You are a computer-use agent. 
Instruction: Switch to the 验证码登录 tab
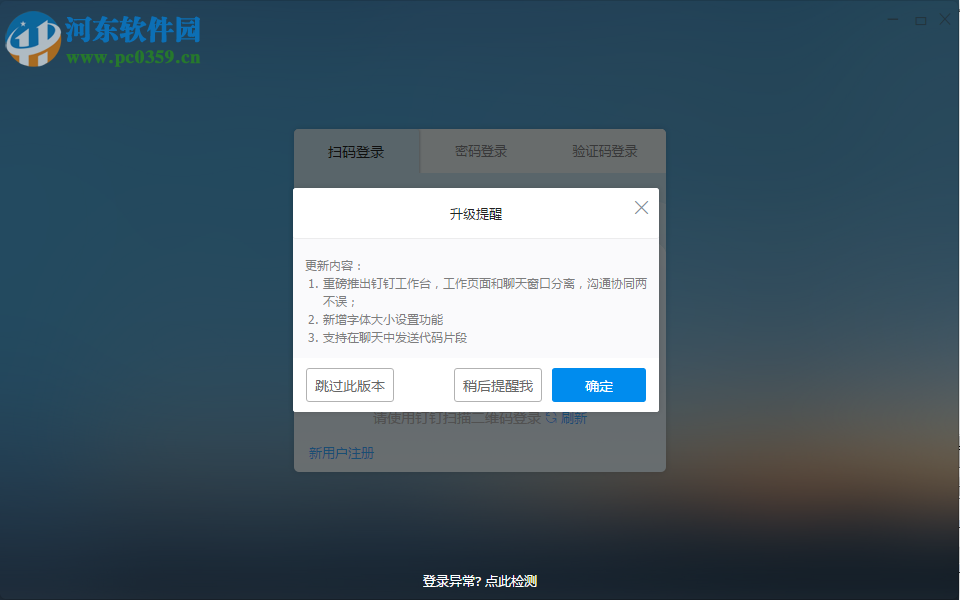point(605,151)
